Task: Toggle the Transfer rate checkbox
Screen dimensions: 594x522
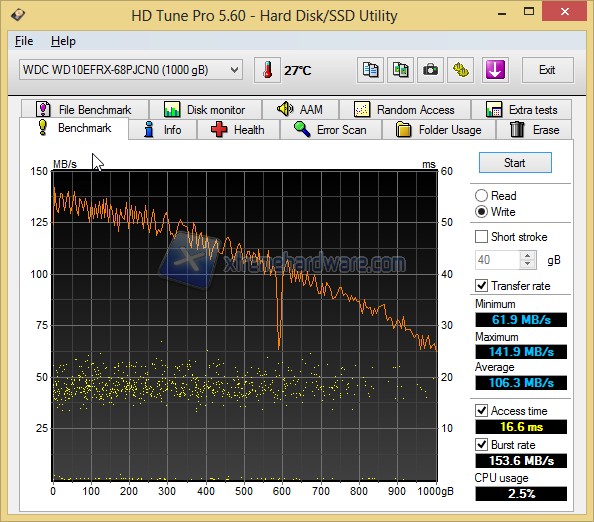Action: point(481,286)
